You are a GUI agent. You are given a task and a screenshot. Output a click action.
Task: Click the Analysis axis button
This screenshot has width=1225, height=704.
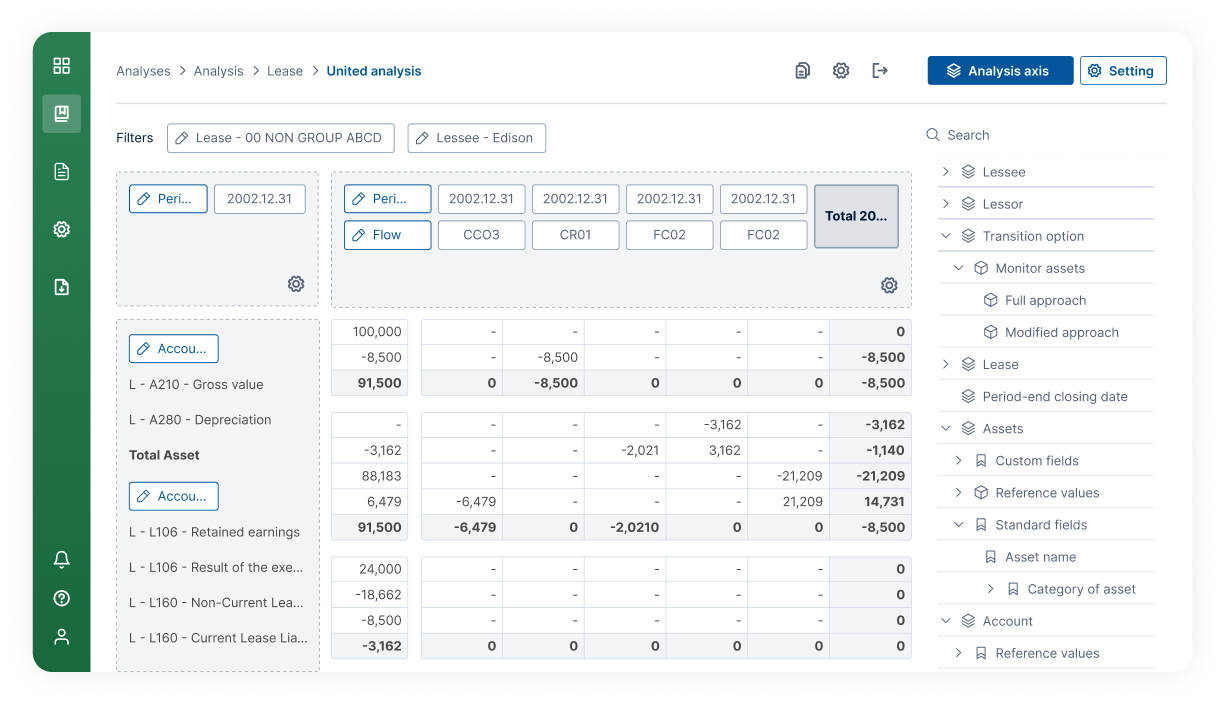(x=1000, y=71)
